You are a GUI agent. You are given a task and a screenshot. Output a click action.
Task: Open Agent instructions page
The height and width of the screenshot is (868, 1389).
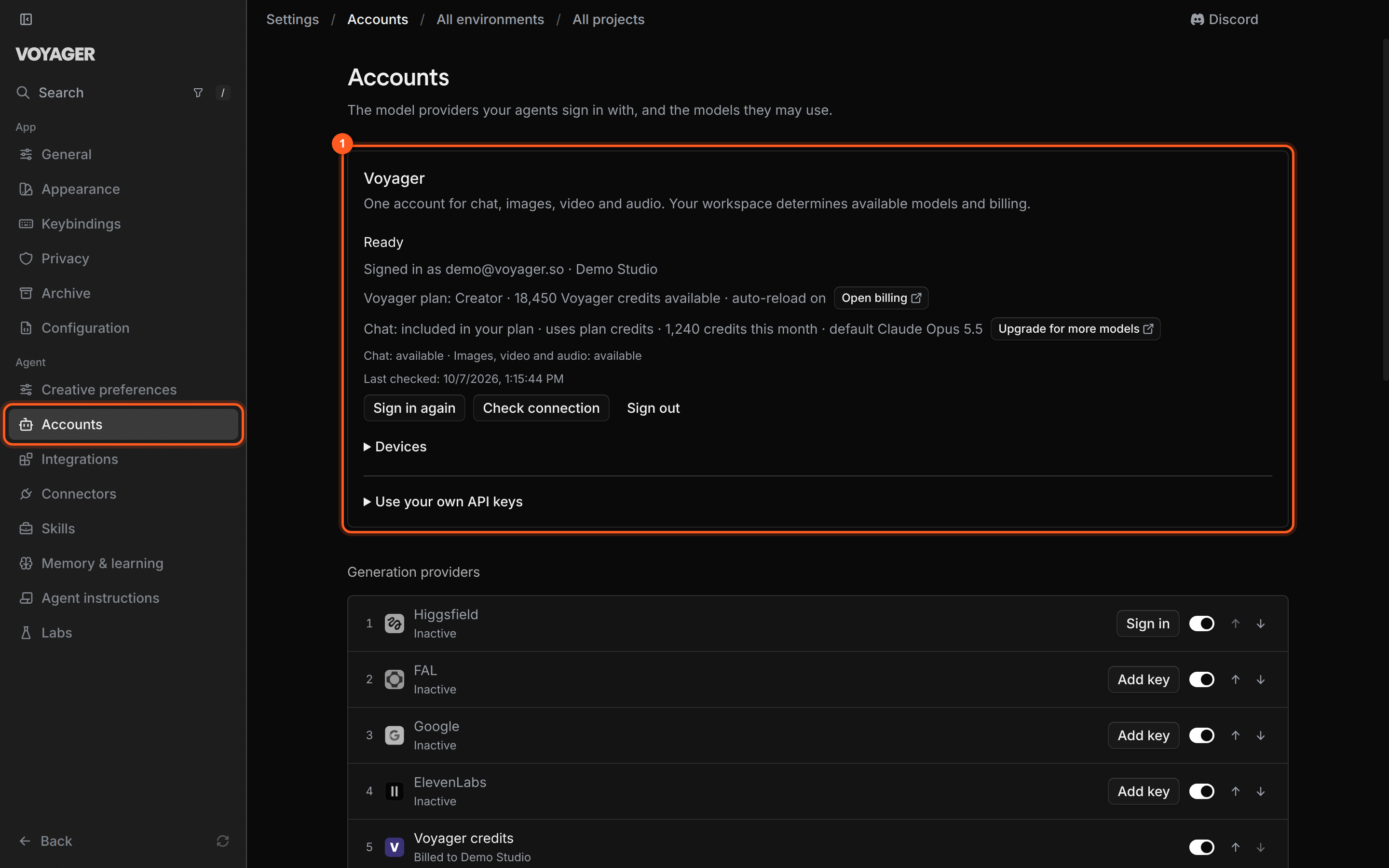coord(123,598)
